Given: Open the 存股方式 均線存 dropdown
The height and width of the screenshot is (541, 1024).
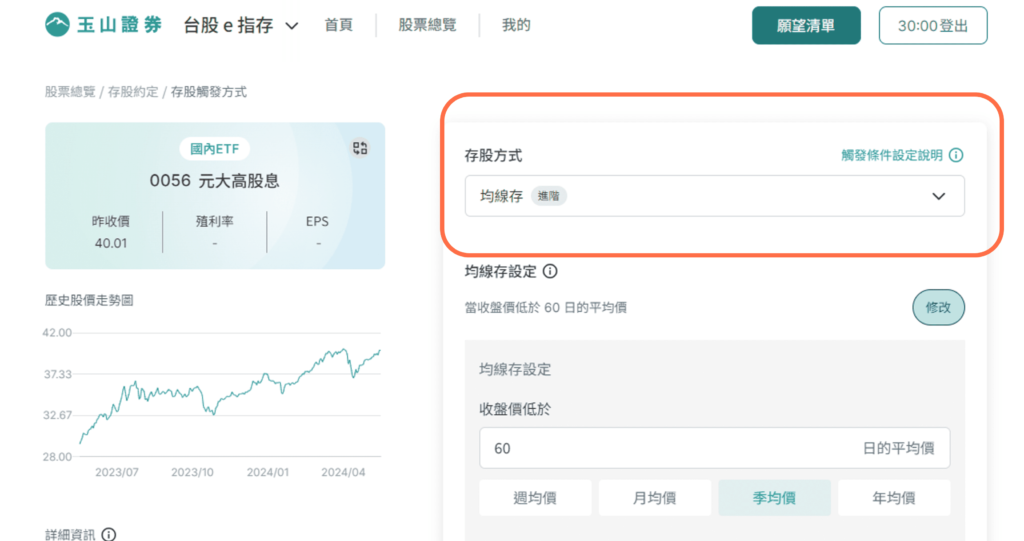Looking at the screenshot, I should coord(714,196).
